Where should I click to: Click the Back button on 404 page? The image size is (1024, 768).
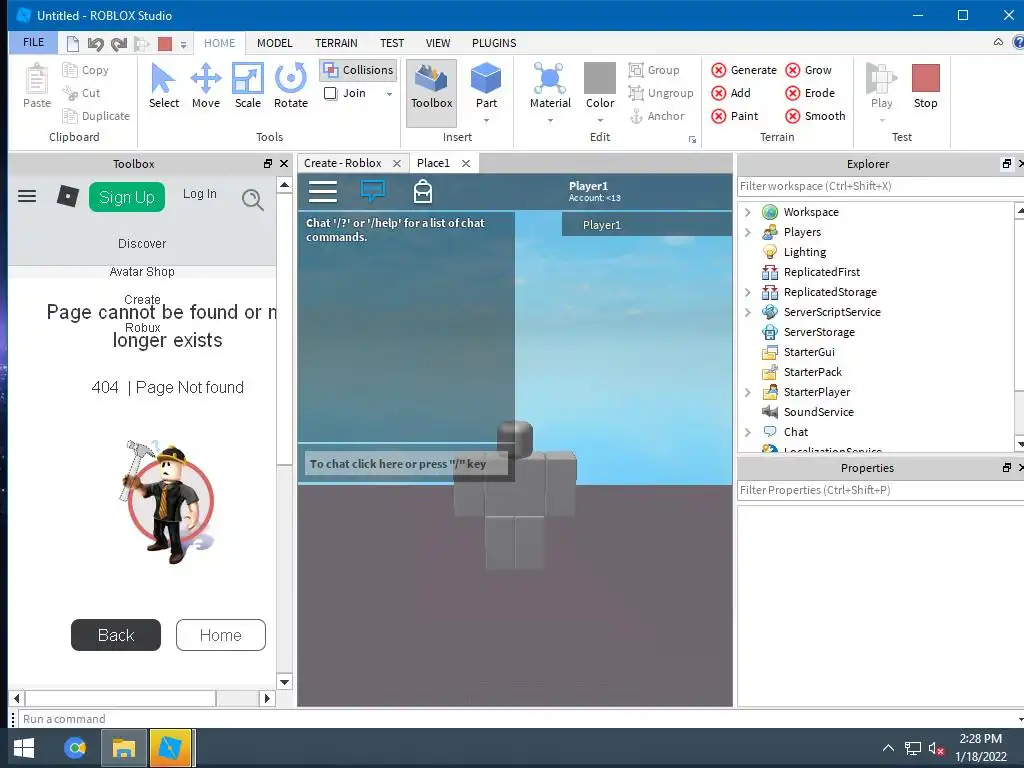(116, 635)
